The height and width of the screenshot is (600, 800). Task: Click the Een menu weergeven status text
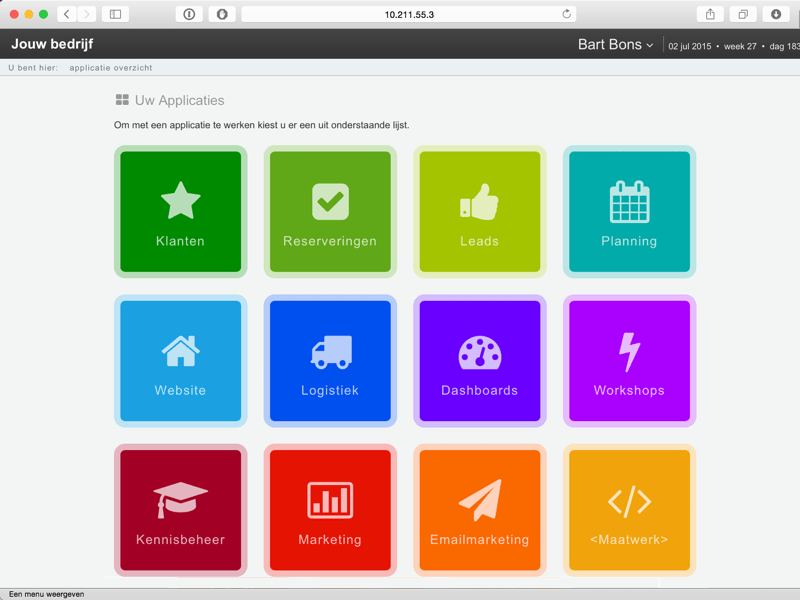[x=46, y=594]
